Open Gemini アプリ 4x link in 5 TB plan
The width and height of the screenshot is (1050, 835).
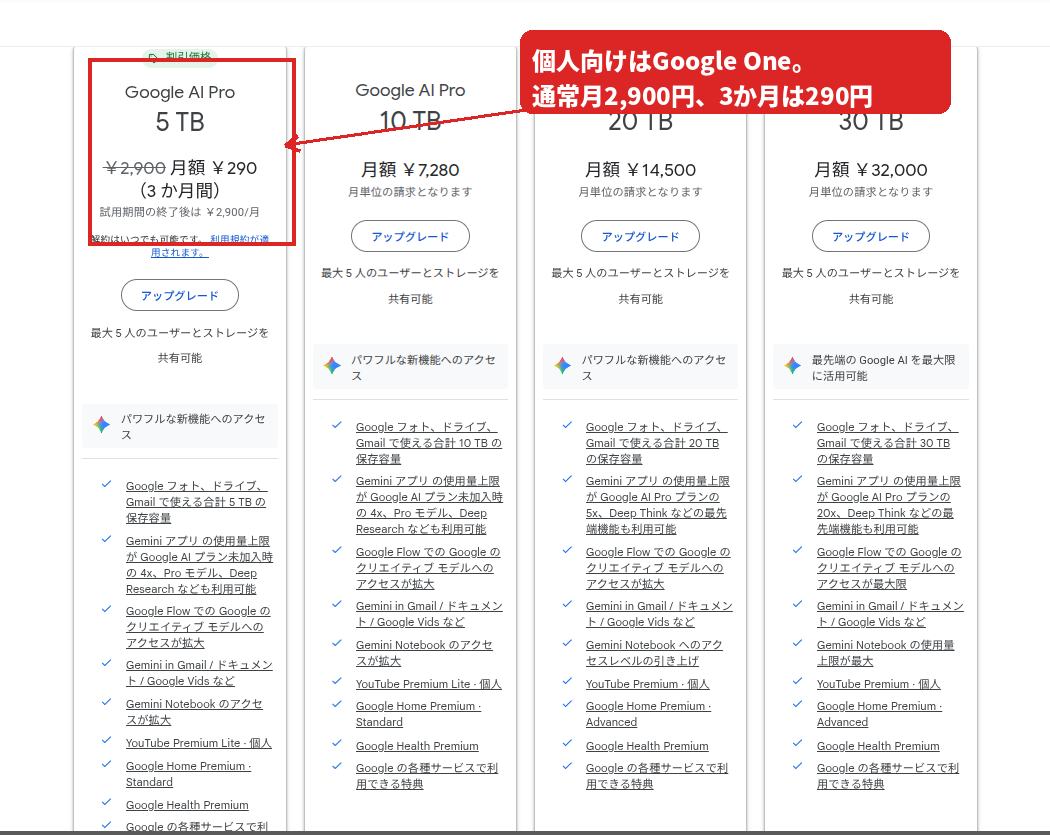point(199,565)
